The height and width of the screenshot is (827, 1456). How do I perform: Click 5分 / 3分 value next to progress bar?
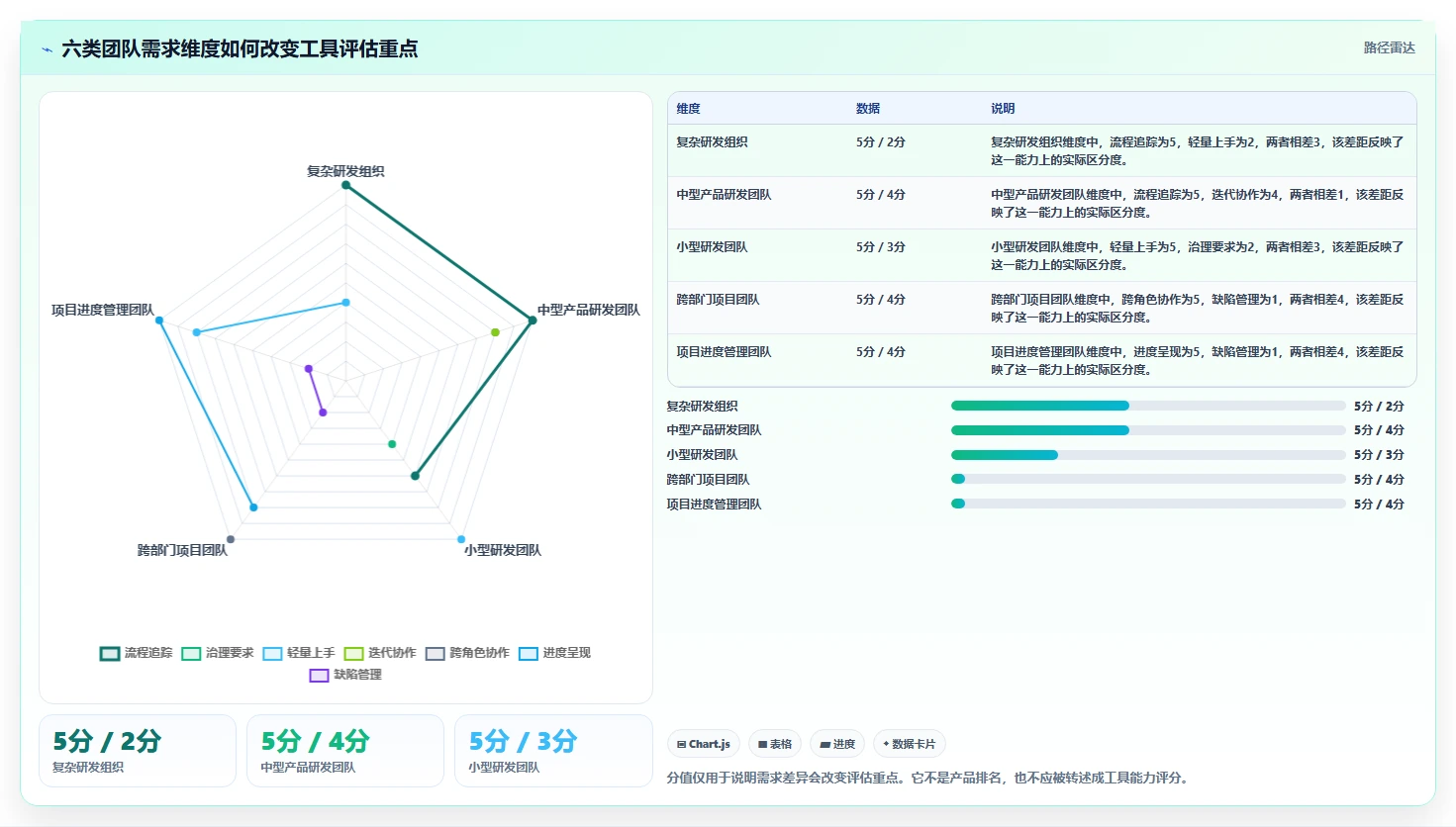click(1379, 455)
